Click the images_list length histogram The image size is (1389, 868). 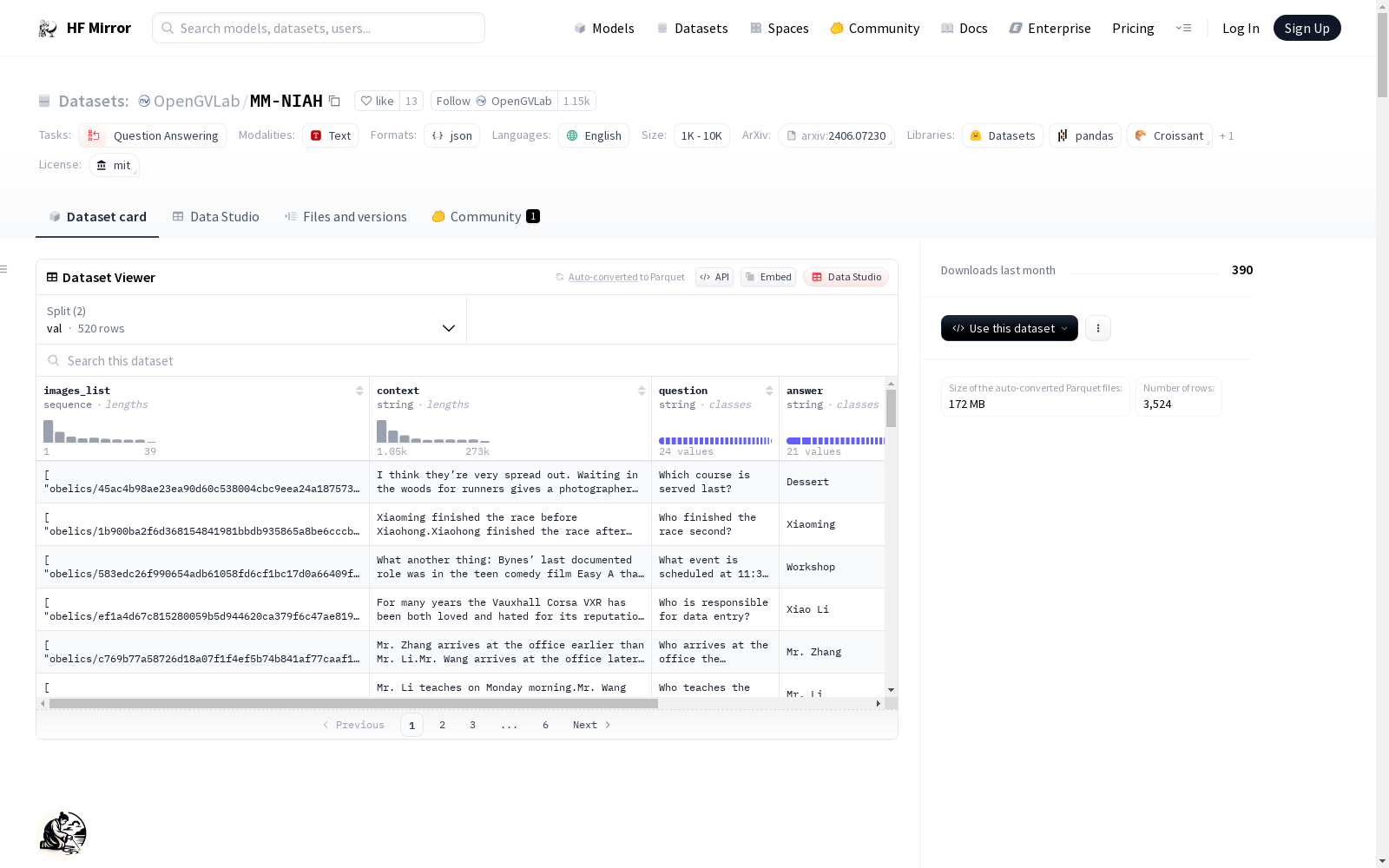coord(100,431)
